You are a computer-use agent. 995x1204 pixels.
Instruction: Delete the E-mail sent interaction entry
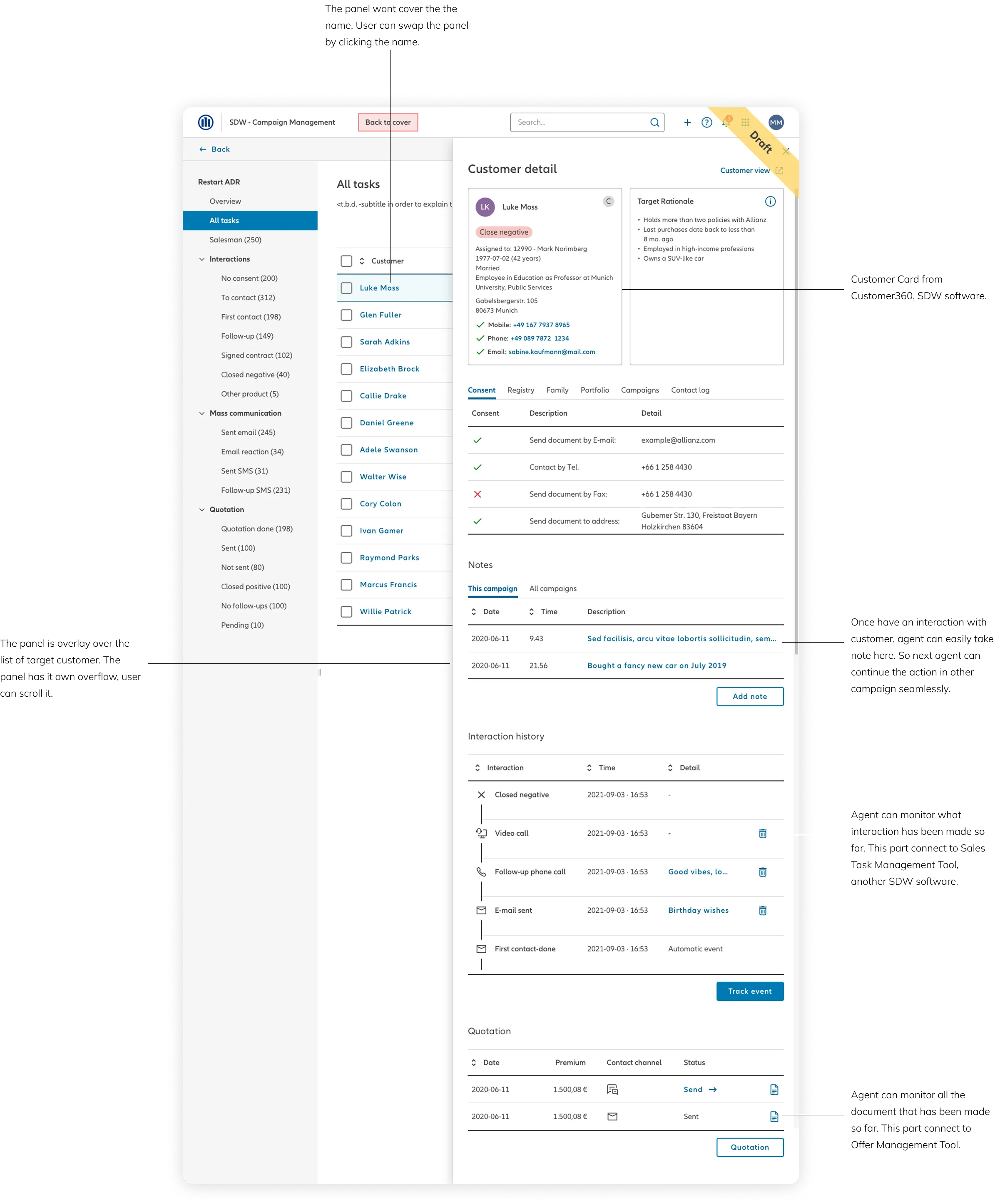click(762, 910)
